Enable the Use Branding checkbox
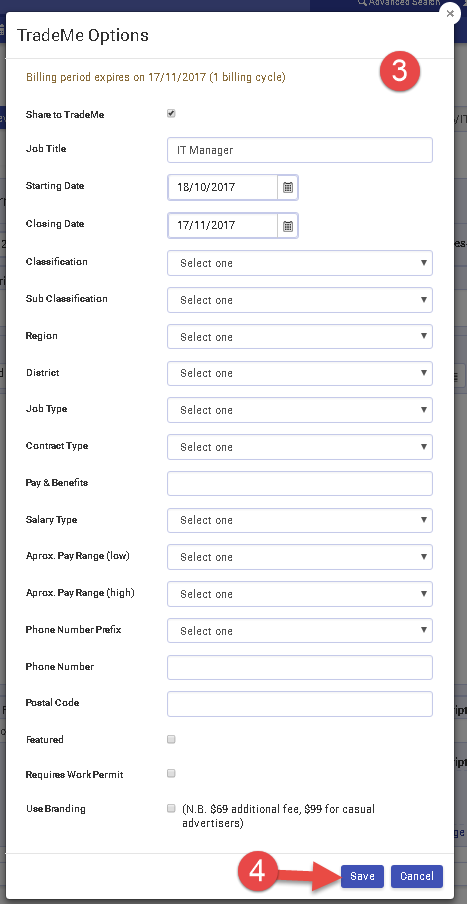Image resolution: width=467 pixels, height=904 pixels. pyautogui.click(x=171, y=808)
